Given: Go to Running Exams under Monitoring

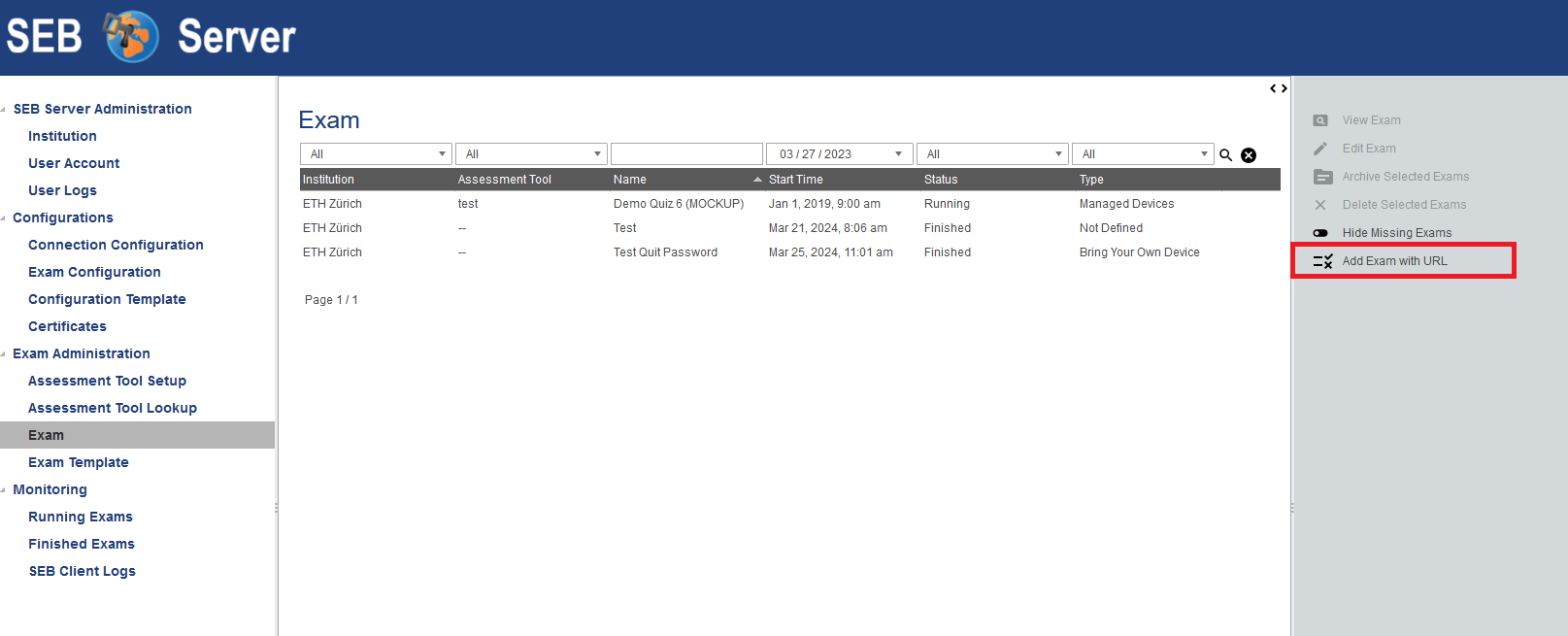Looking at the screenshot, I should pos(81,517).
